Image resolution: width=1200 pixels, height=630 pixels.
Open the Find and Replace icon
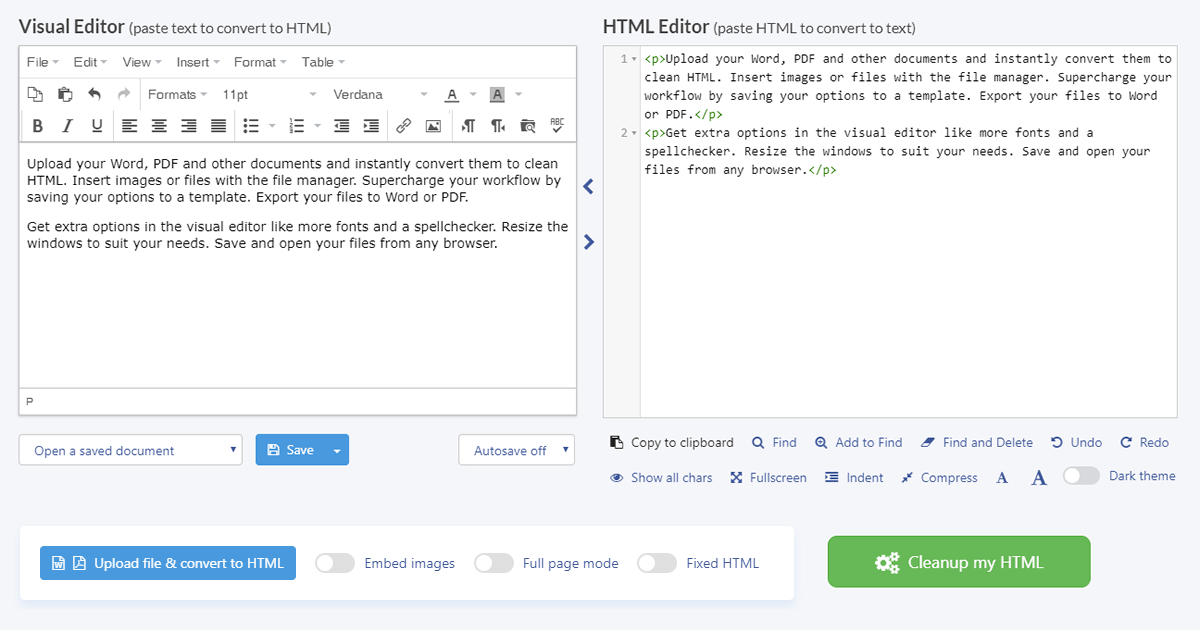coord(527,125)
